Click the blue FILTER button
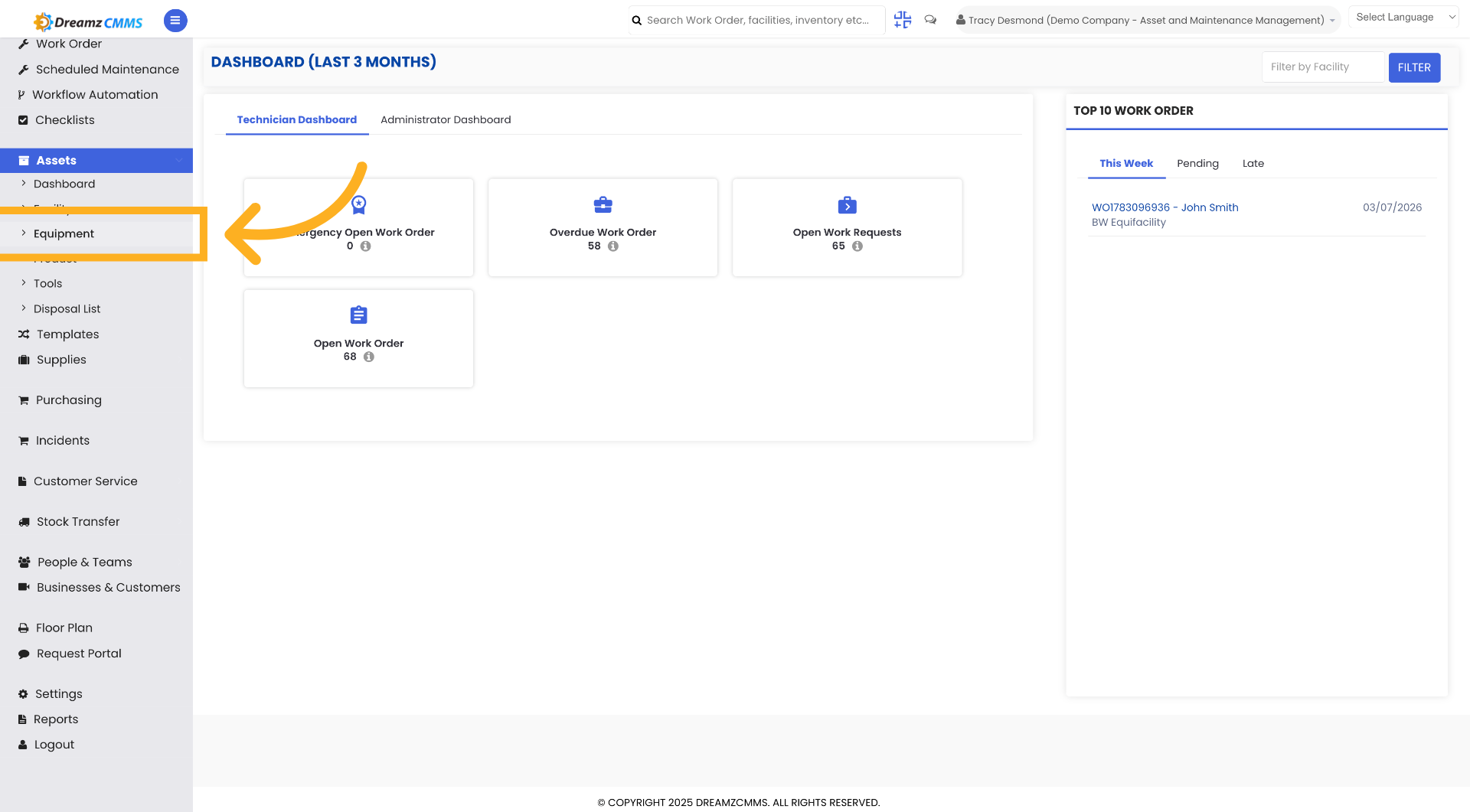1470x812 pixels. (x=1414, y=67)
